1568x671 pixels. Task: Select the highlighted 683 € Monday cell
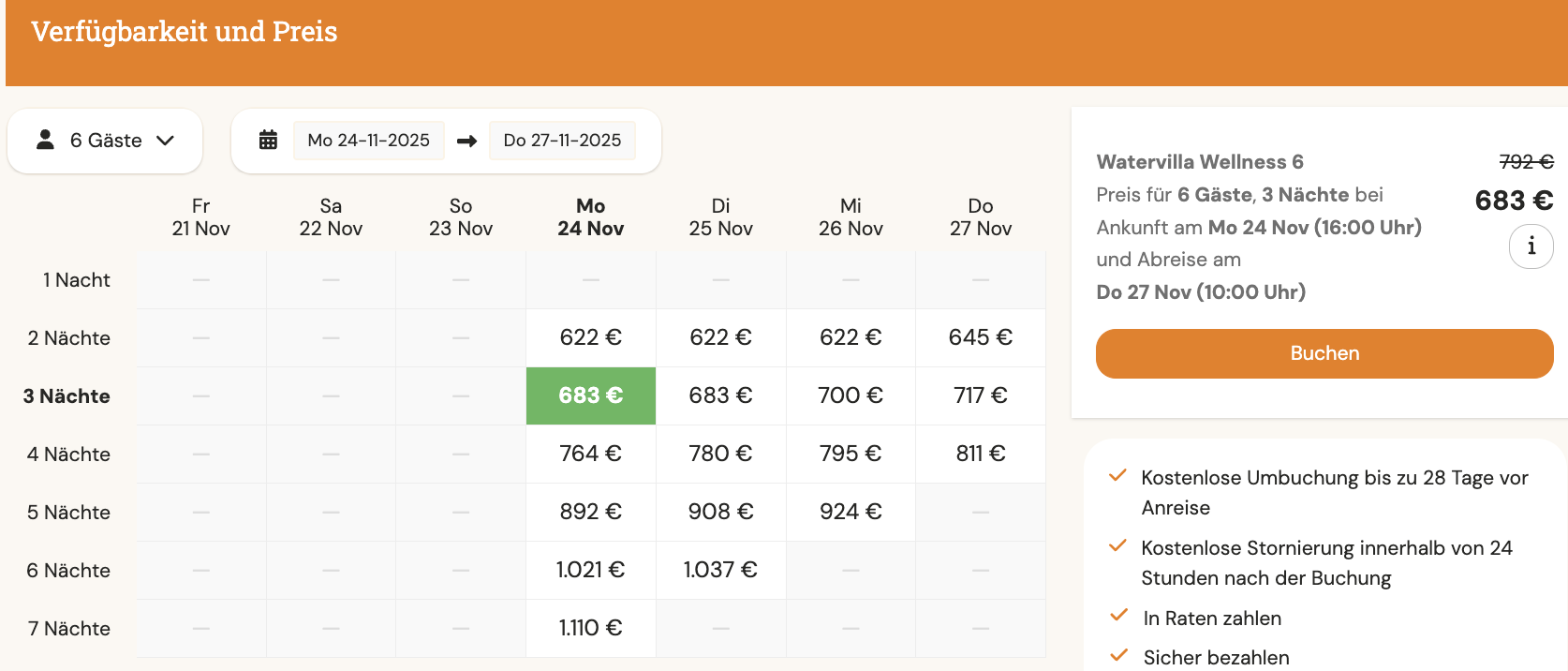(x=590, y=395)
